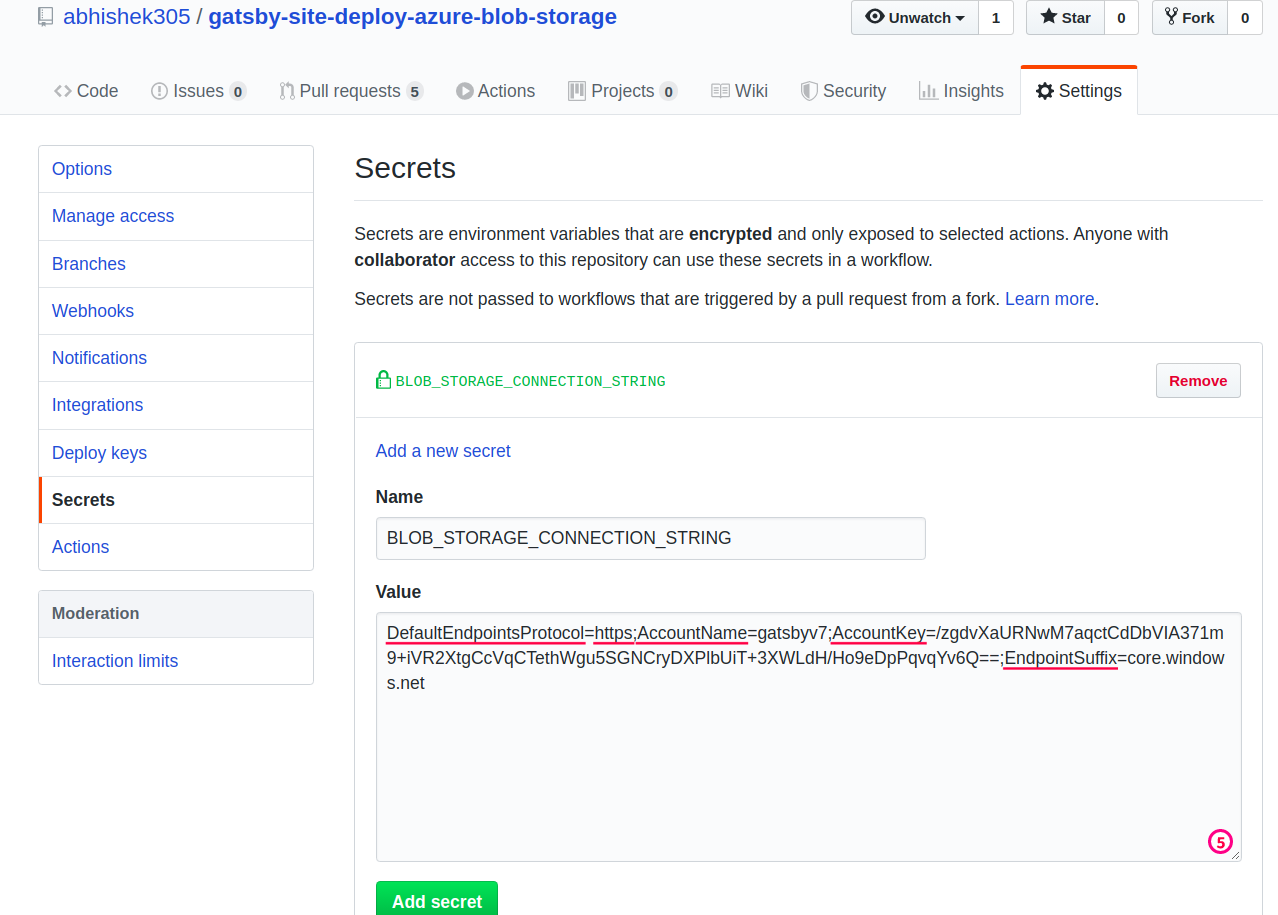Focus the secret Name input field

click(650, 538)
